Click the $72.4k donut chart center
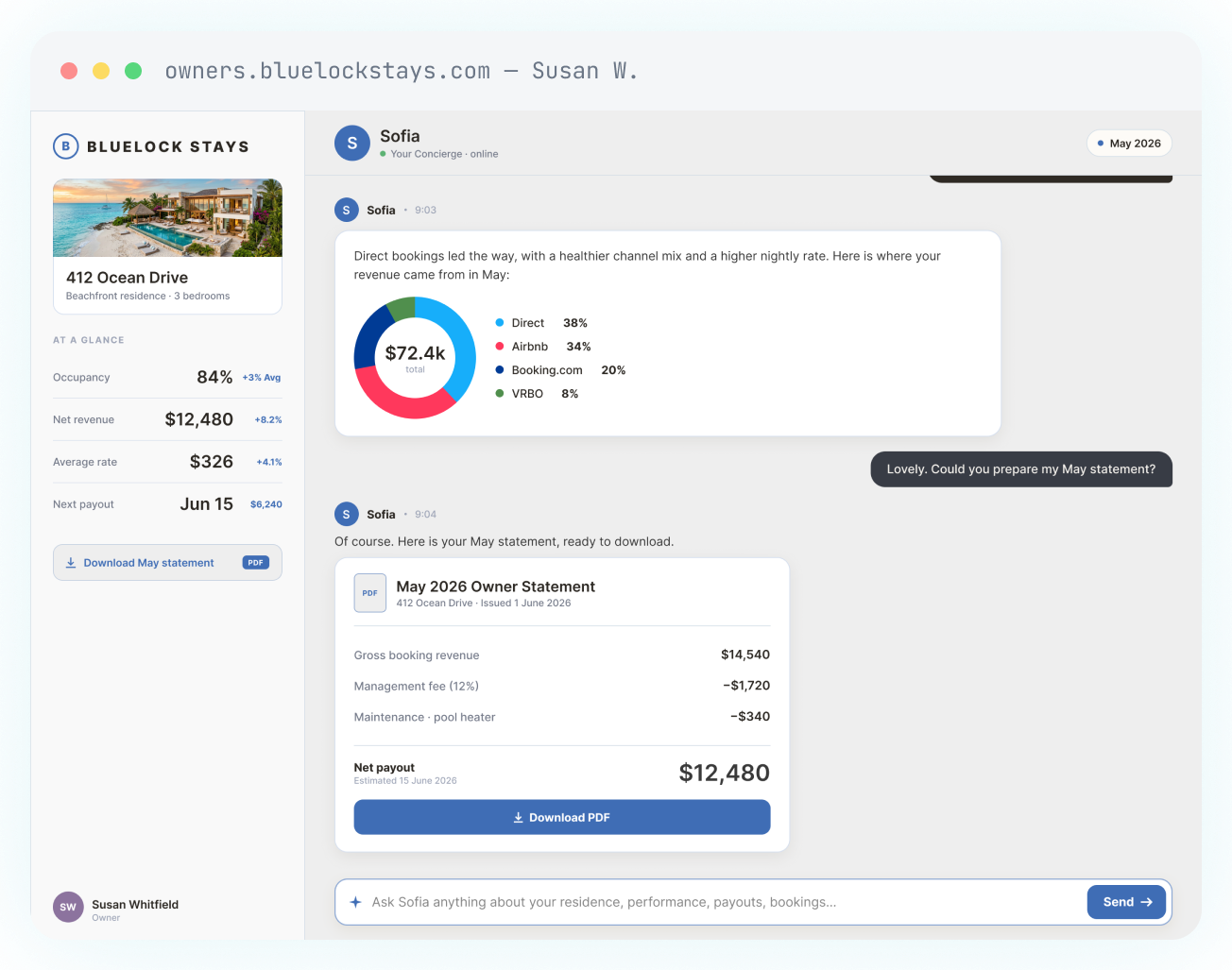The image size is (1232, 970). 415,357
